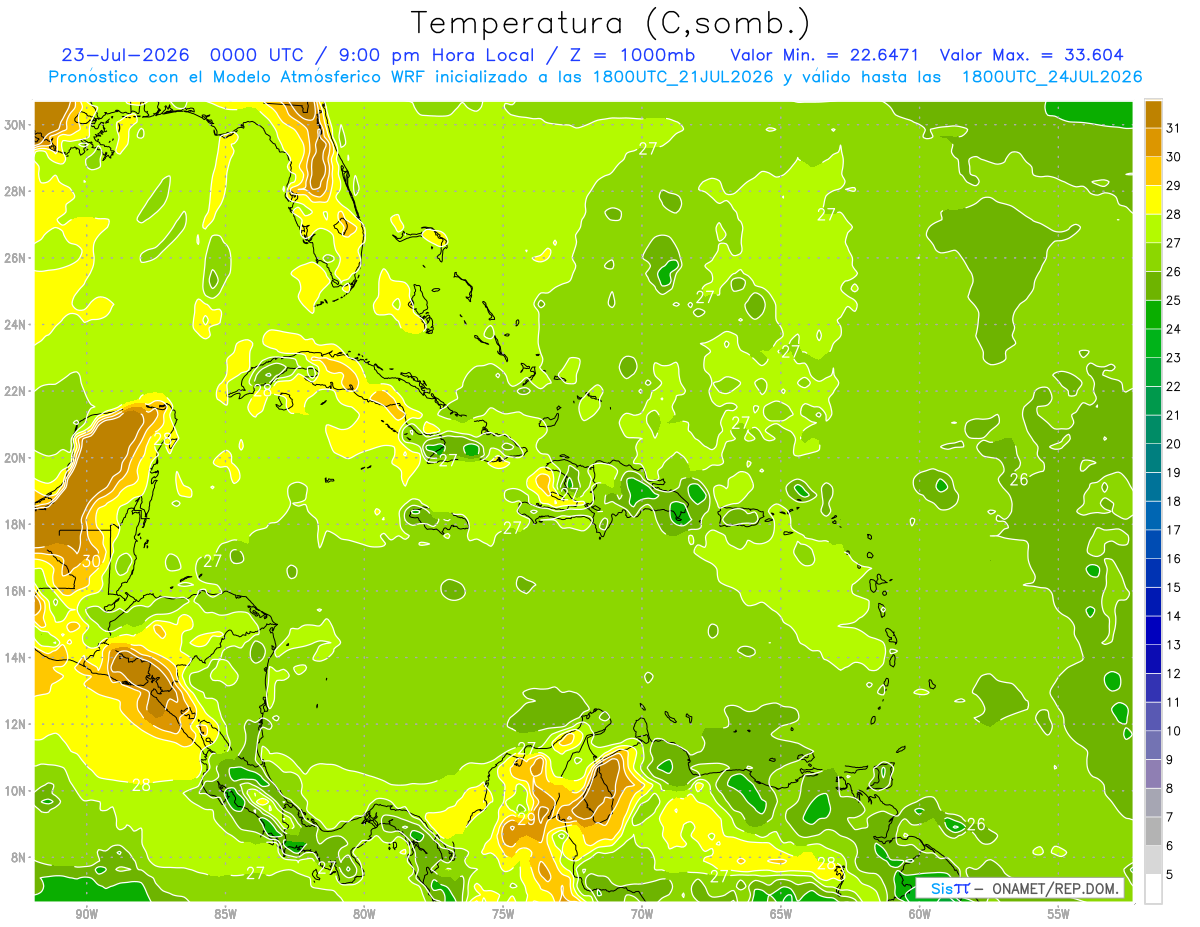Click the '1800UTC_24JUL2026' valid-until time
The width and height of the screenshot is (1200, 927).
(x=1052, y=77)
